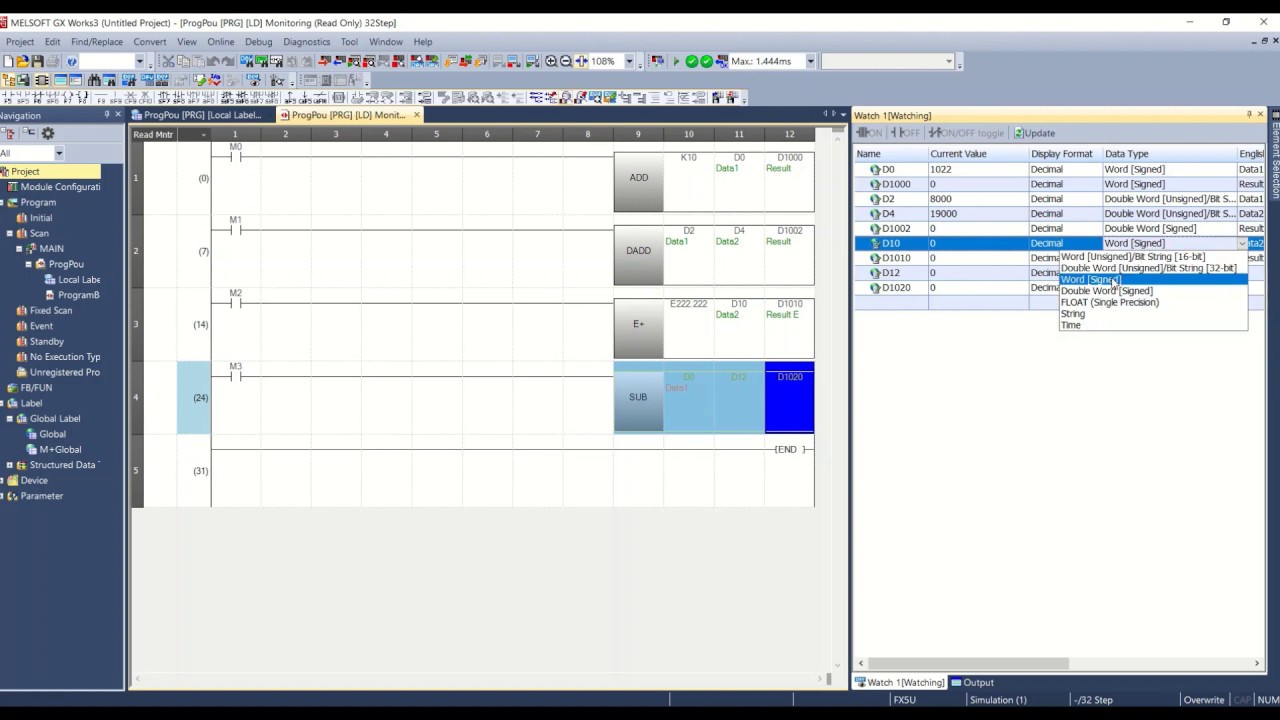The image size is (1280, 720).
Task: Open the D10 data type dropdown arrow
Action: [1242, 243]
